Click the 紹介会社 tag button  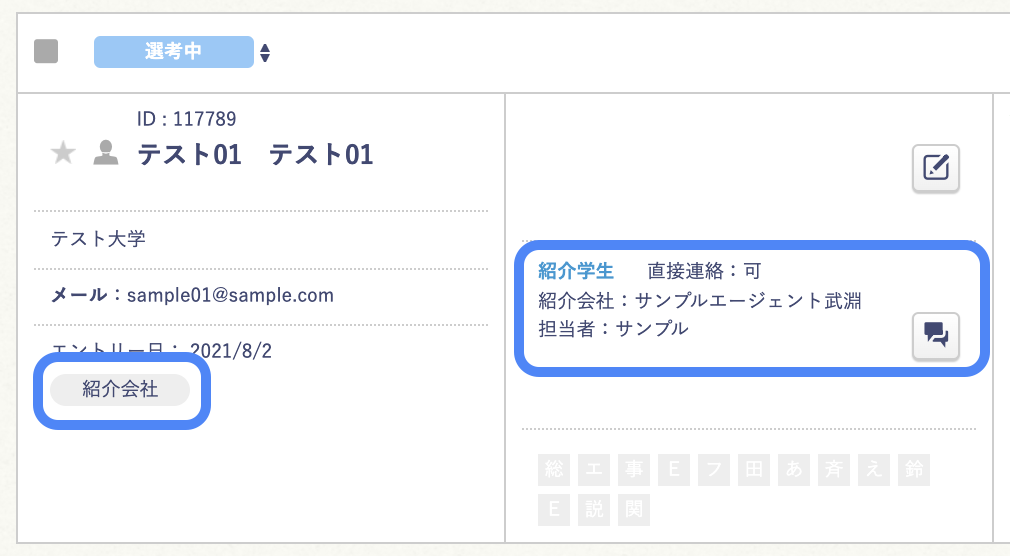120,390
